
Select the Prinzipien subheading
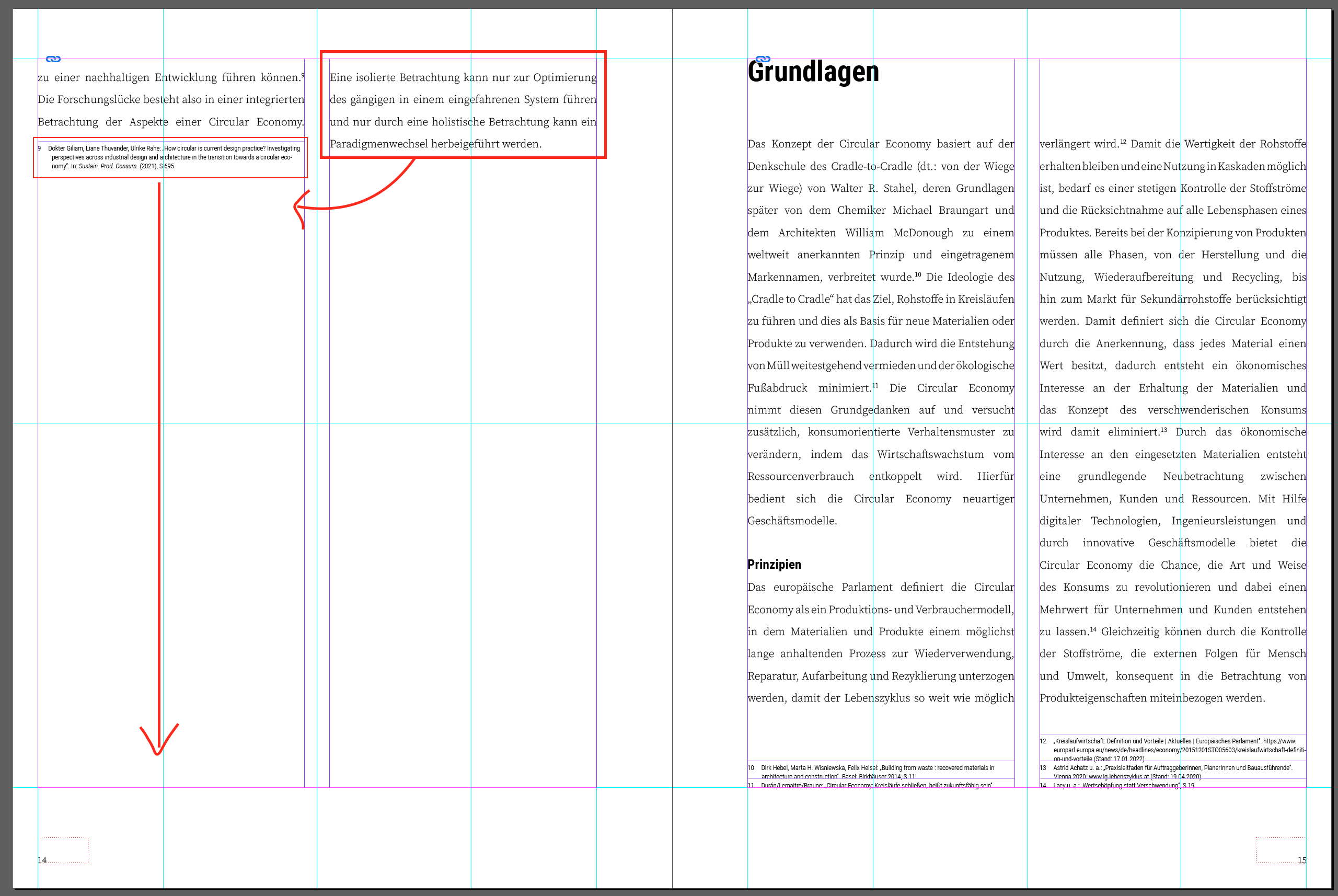[774, 565]
